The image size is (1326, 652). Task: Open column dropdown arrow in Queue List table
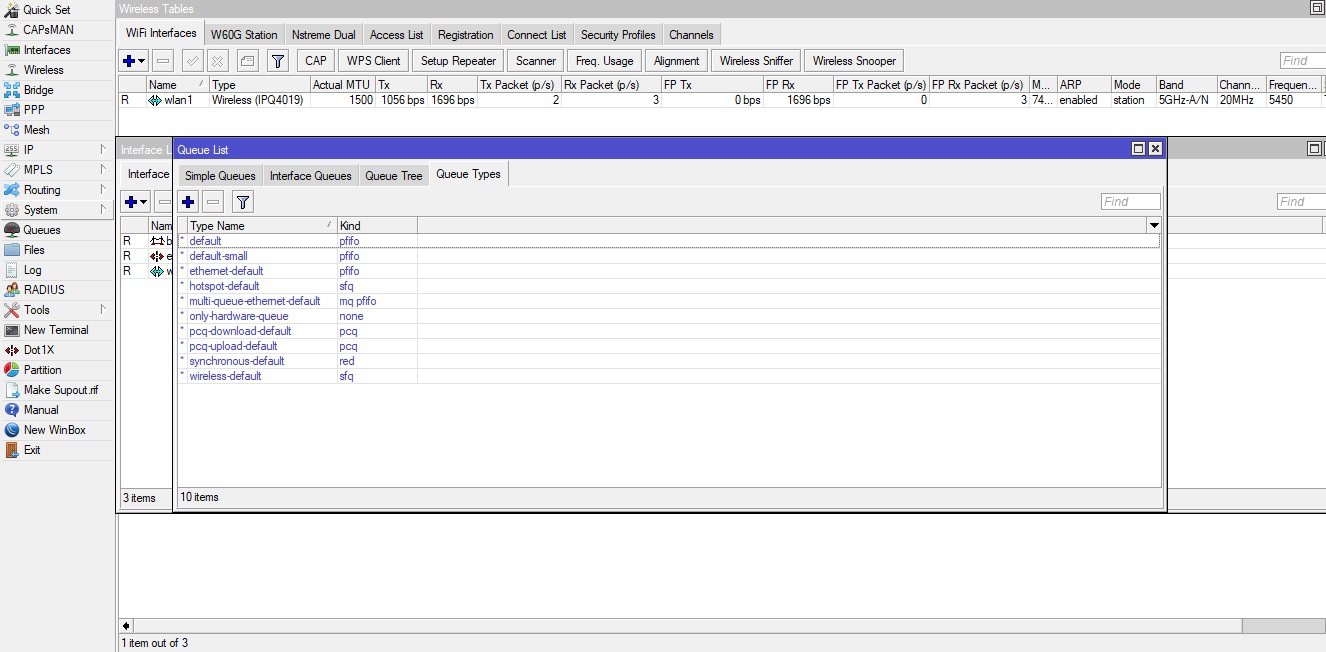click(1154, 226)
